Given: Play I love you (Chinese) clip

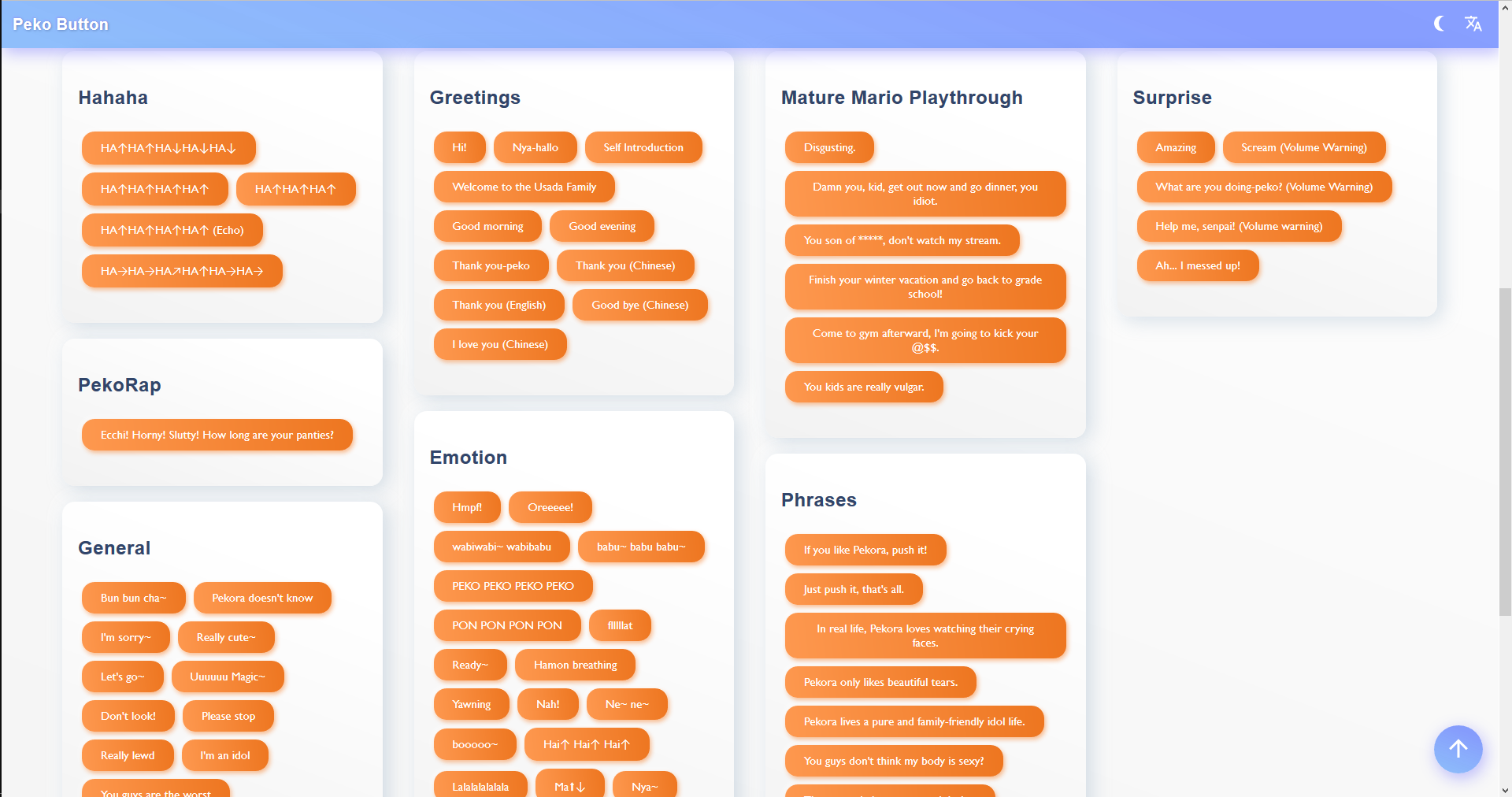Looking at the screenshot, I should 500,344.
